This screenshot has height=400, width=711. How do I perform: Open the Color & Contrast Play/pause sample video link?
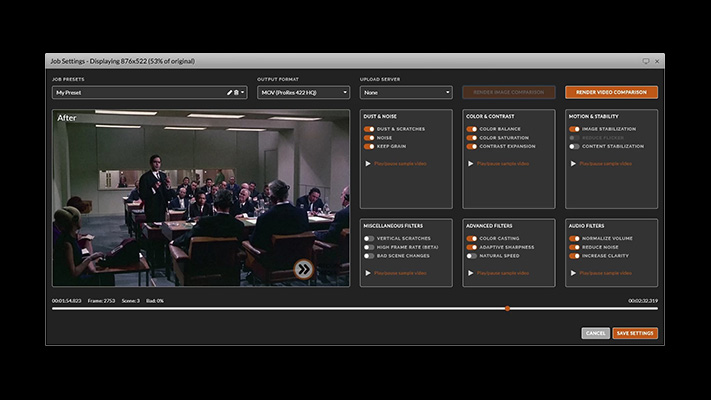coord(503,164)
